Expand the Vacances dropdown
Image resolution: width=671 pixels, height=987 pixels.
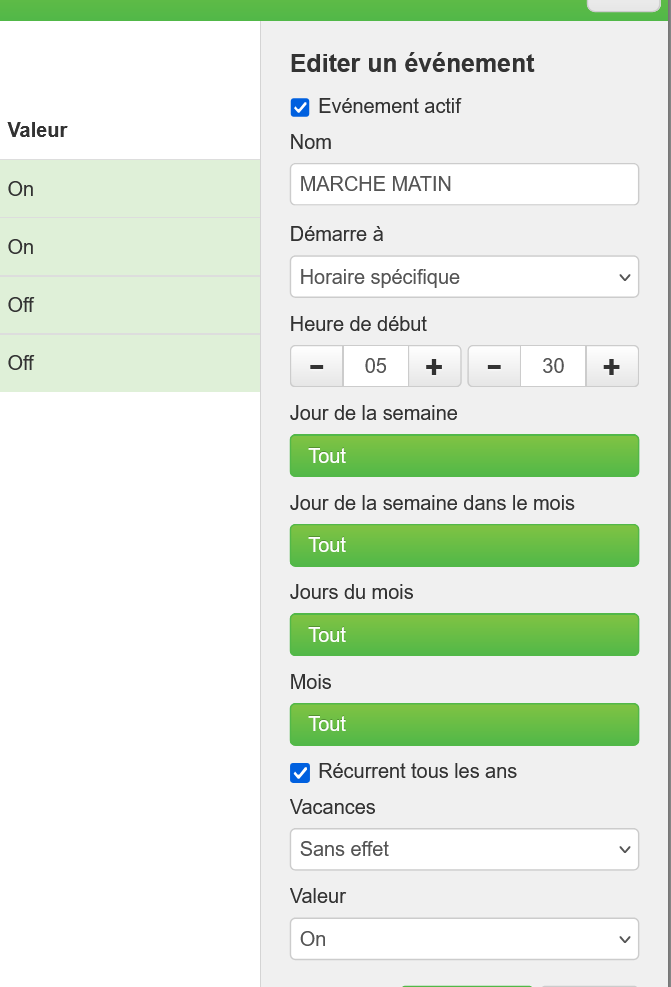click(x=464, y=849)
